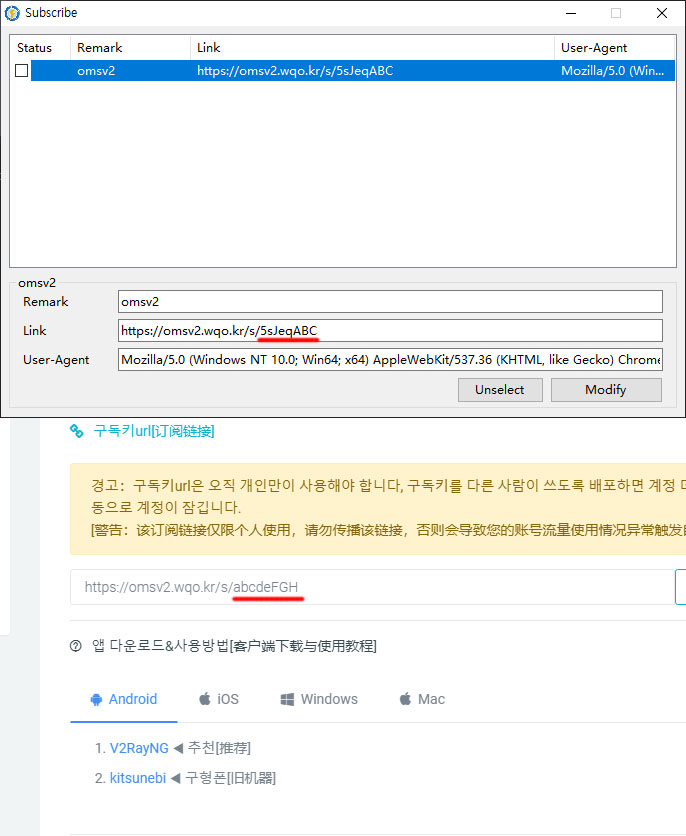This screenshot has width=686, height=836.
Task: Toggle the omsv2 subscription status checkbox
Action: coord(21,71)
